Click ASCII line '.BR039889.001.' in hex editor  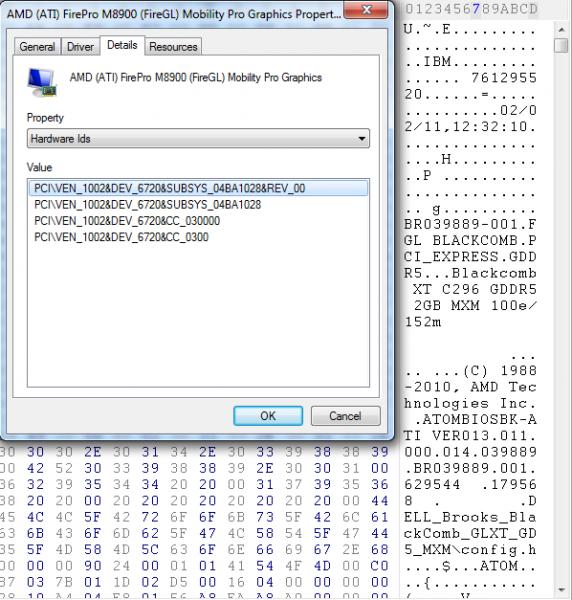pos(470,468)
